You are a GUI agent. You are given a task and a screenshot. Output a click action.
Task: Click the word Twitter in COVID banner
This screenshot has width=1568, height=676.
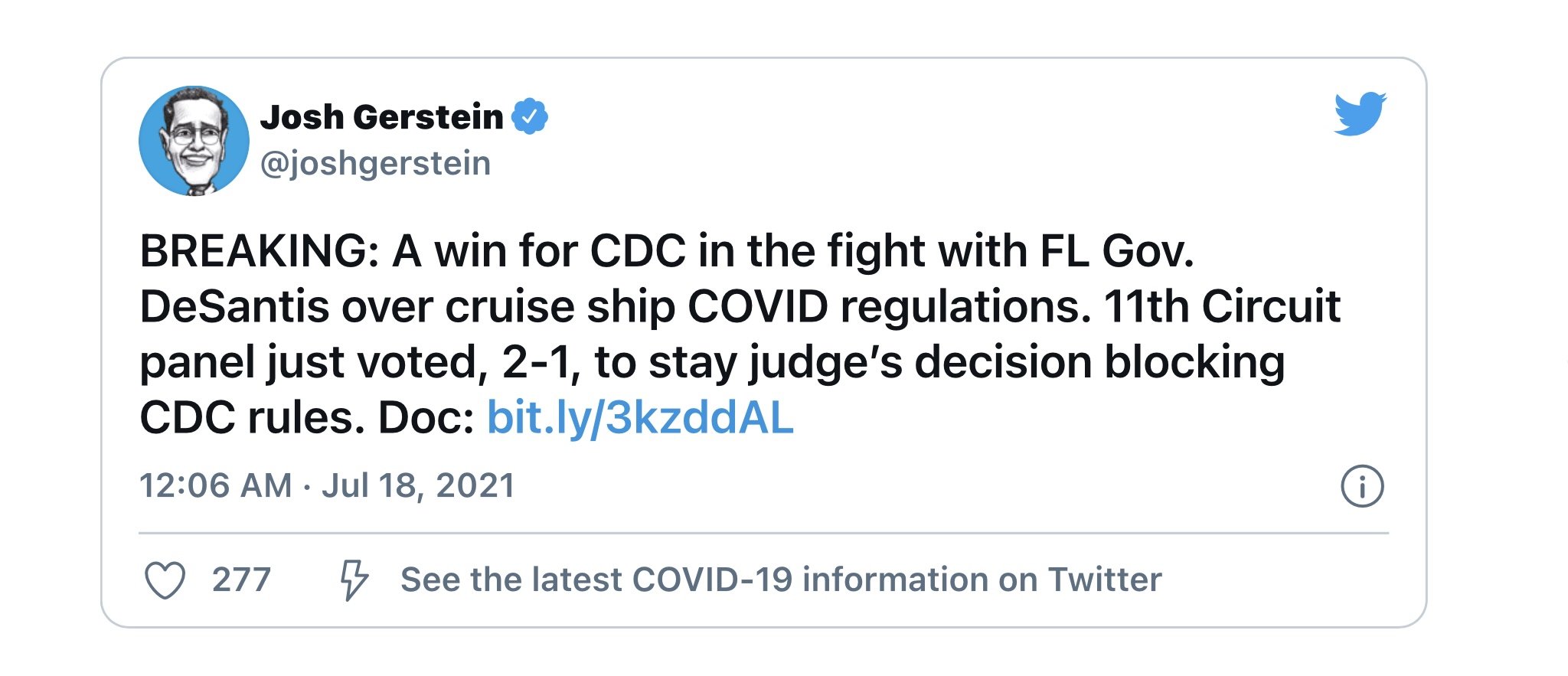(x=1105, y=580)
